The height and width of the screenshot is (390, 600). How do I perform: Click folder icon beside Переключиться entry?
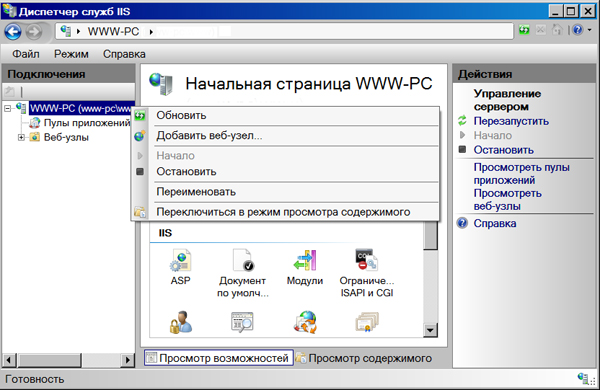click(140, 212)
